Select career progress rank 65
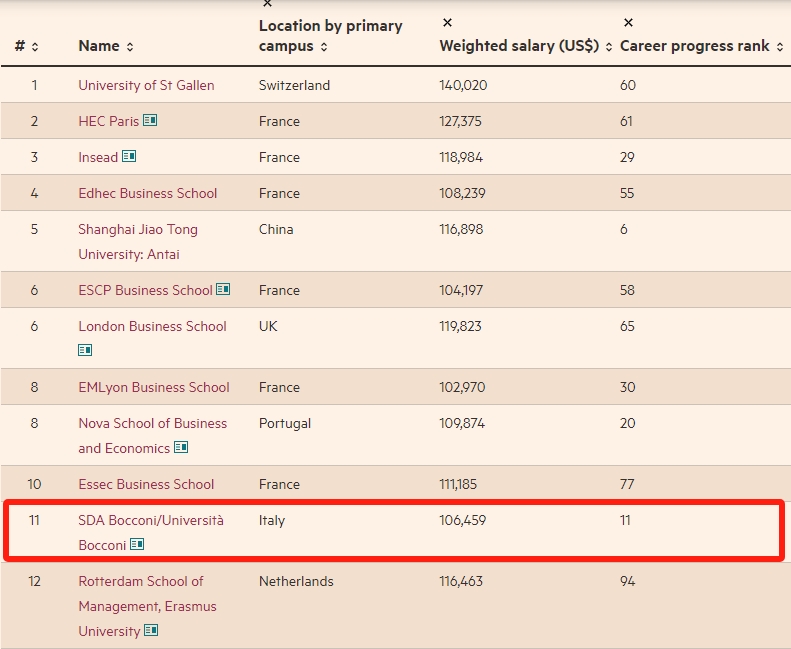Image resolution: width=791 pixels, height=649 pixels. coord(628,326)
